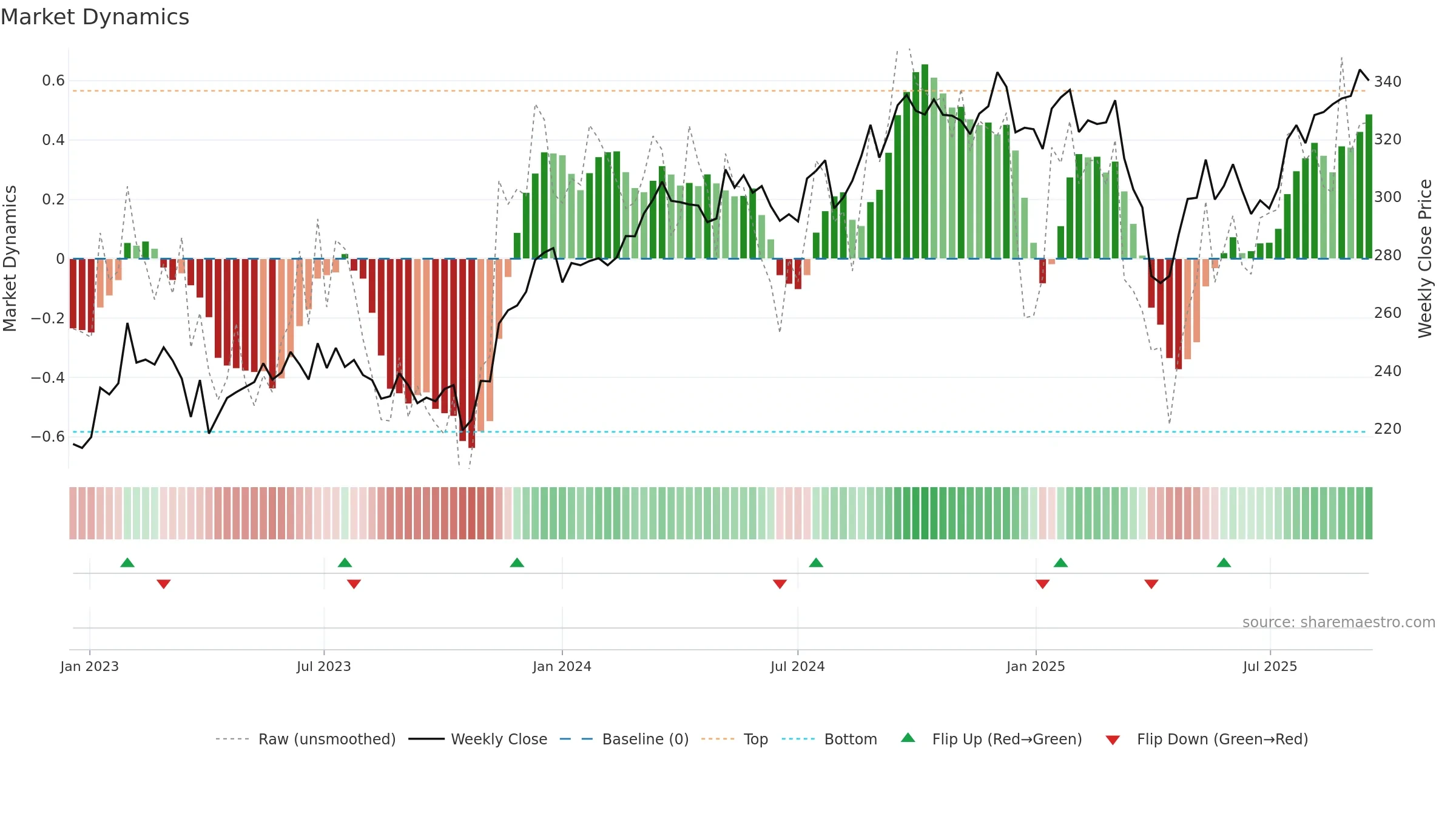The height and width of the screenshot is (819, 1456).
Task: Click the tallest green bar near the Top line
Action: click(x=925, y=161)
